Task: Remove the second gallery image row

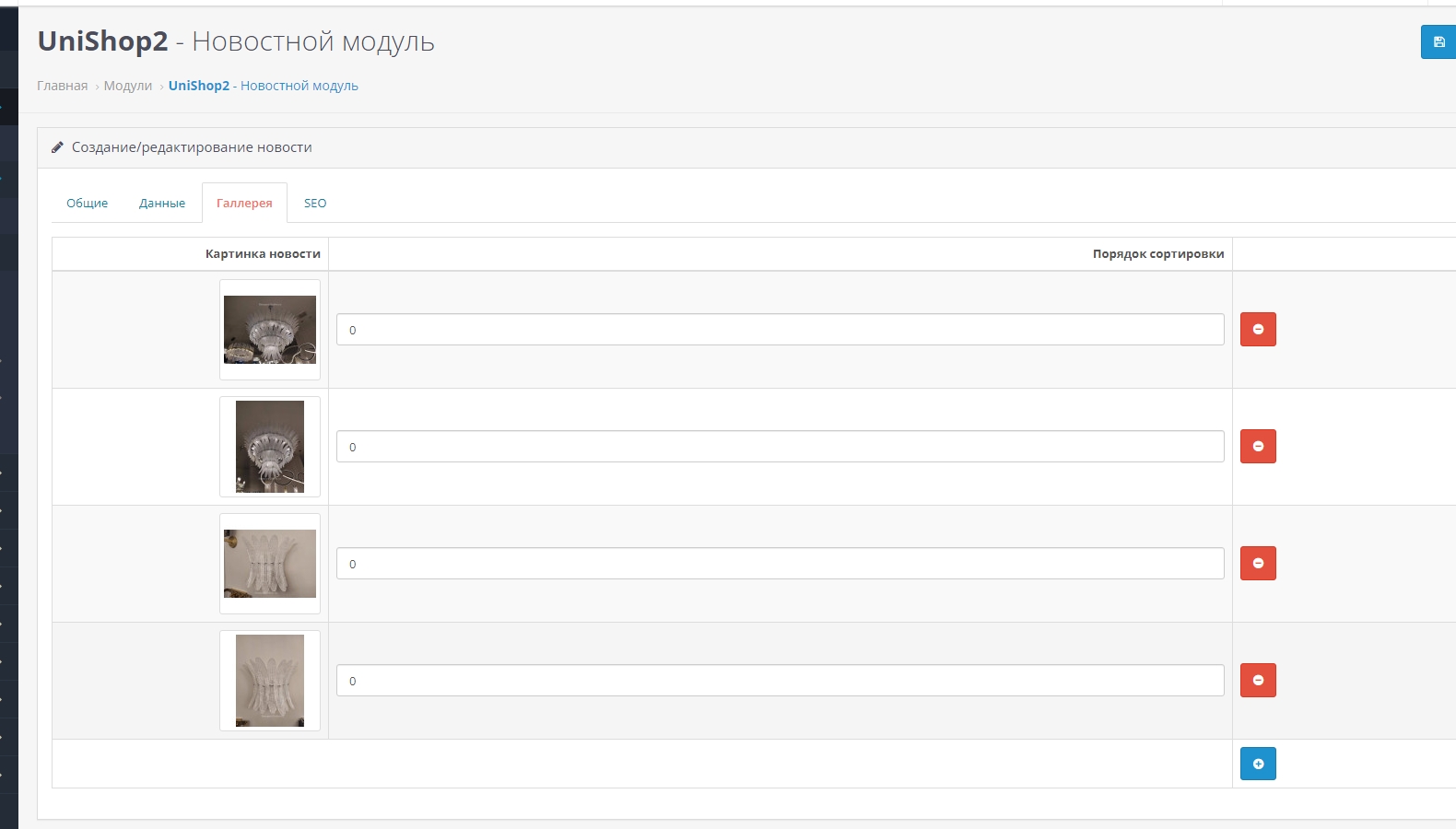Action: point(1258,447)
